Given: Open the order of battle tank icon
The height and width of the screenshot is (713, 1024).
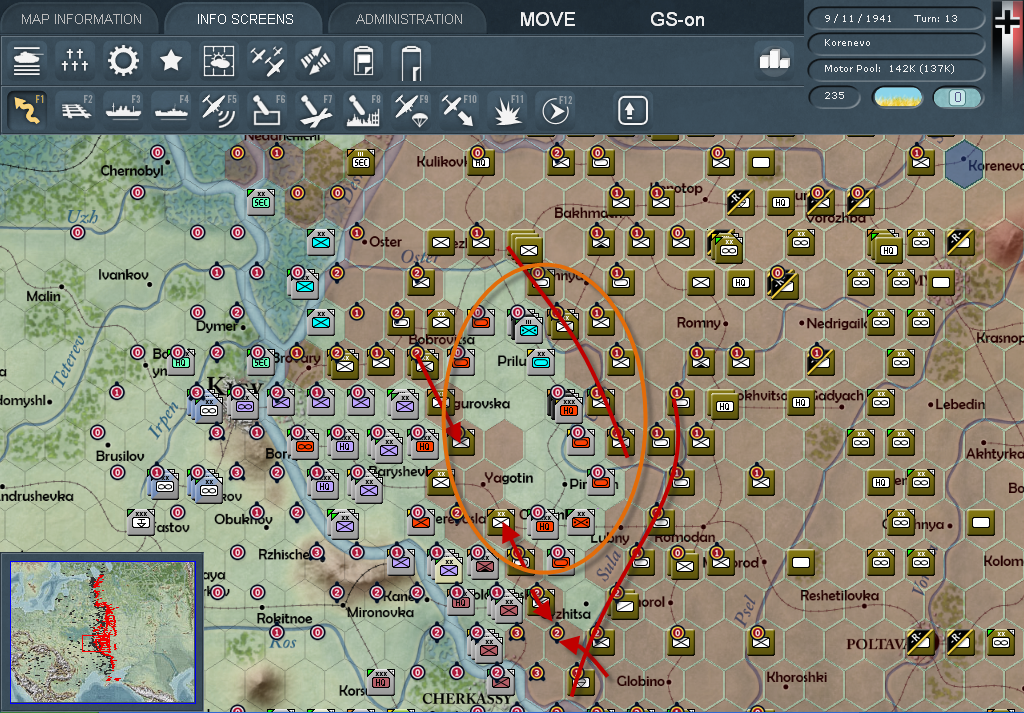Looking at the screenshot, I should tap(27, 61).
